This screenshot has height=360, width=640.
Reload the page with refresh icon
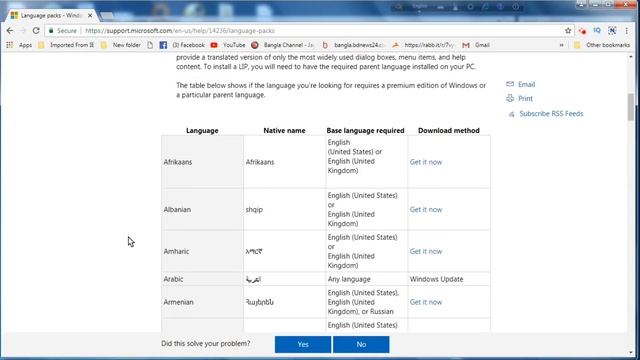[36, 31]
